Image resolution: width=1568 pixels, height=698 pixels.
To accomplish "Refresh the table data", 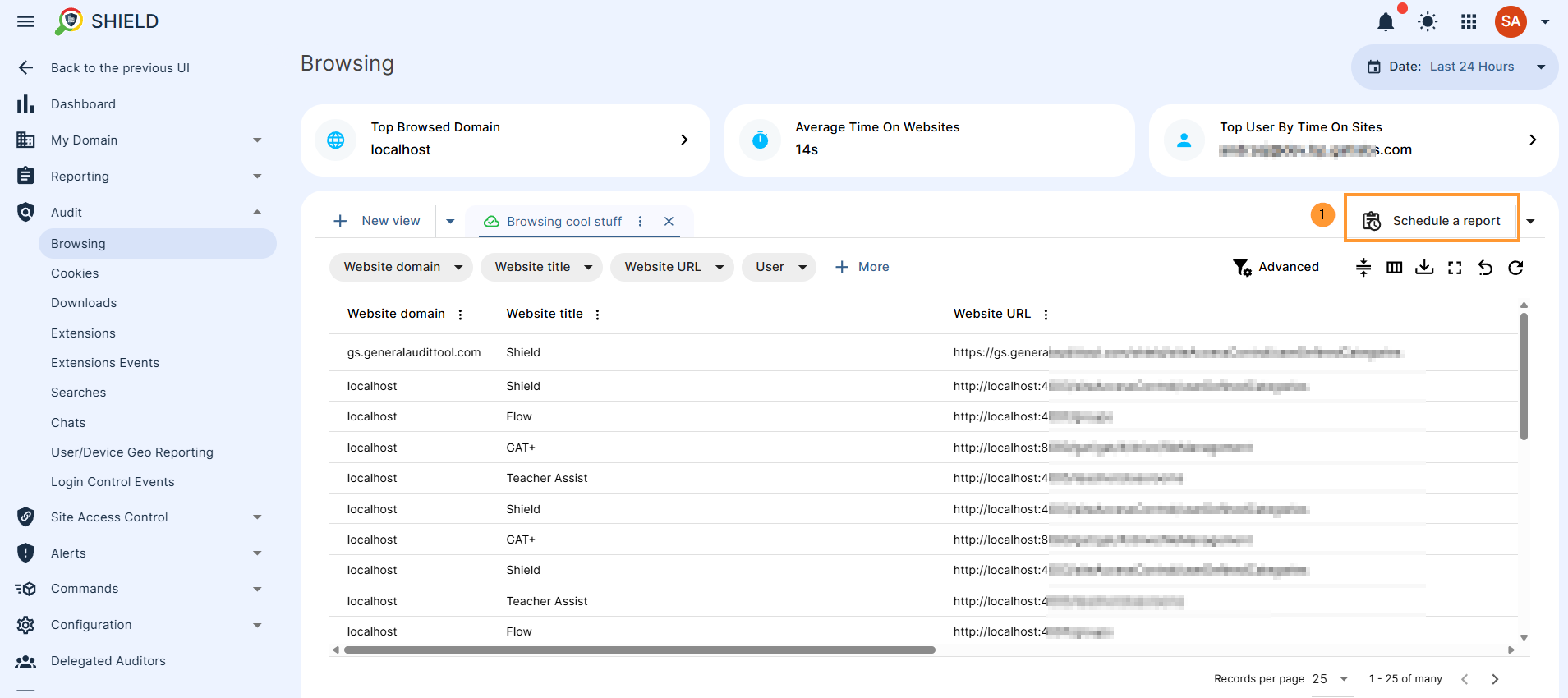I will [x=1515, y=268].
